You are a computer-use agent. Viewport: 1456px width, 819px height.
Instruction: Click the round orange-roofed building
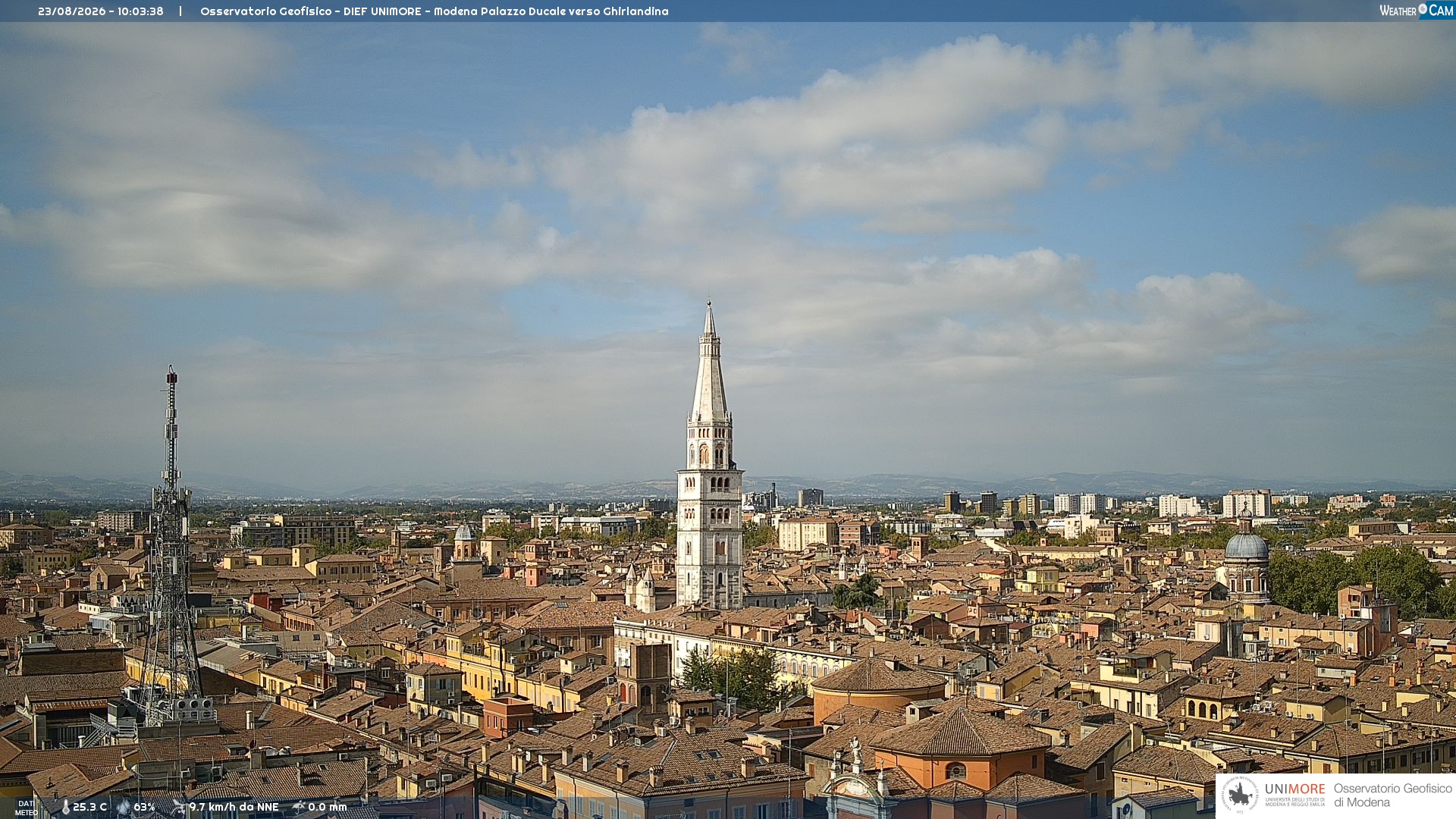pyautogui.click(x=880, y=689)
